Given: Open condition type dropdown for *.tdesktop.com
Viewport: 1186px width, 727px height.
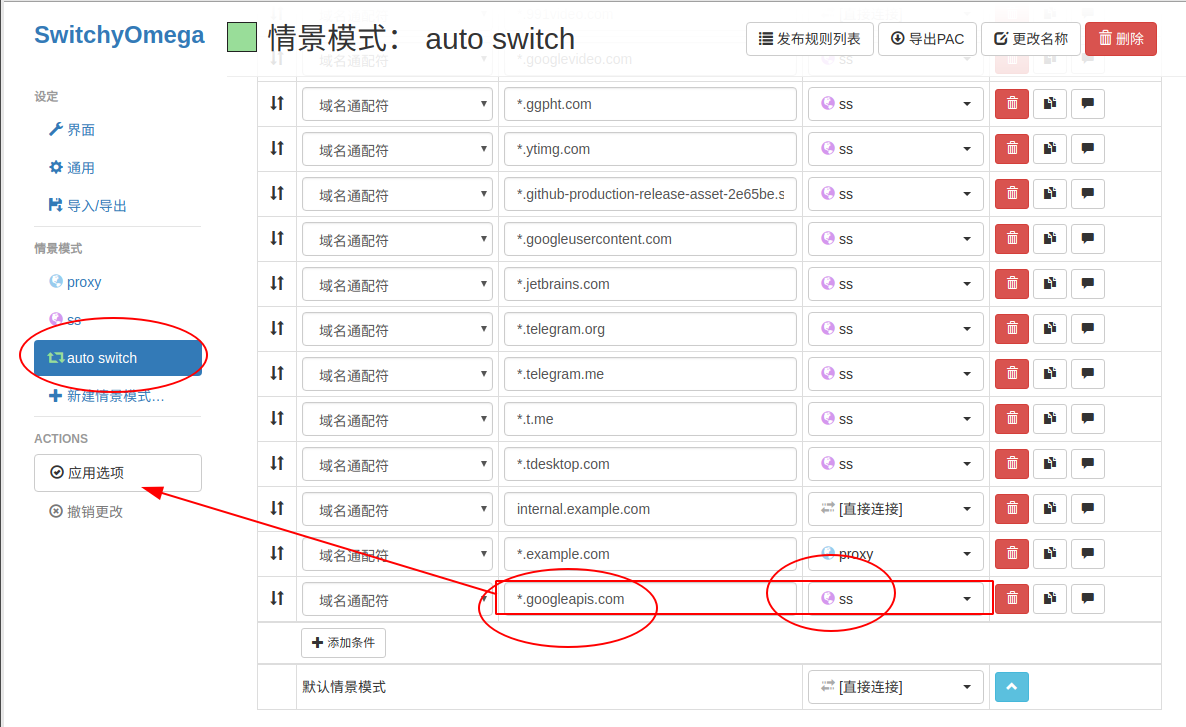Looking at the screenshot, I should click(x=397, y=464).
